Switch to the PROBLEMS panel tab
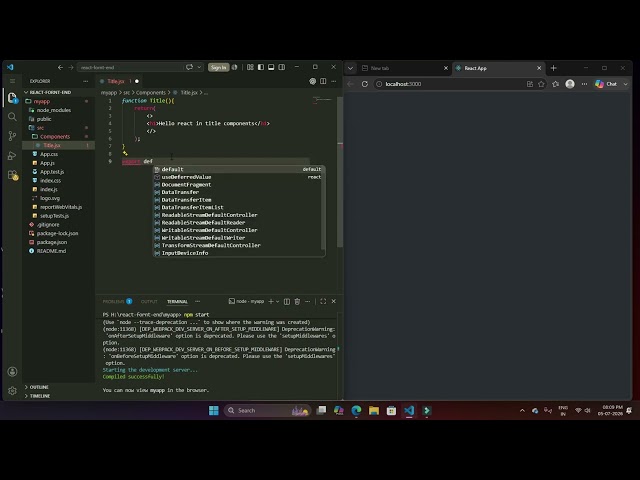640x480 pixels. pos(117,302)
